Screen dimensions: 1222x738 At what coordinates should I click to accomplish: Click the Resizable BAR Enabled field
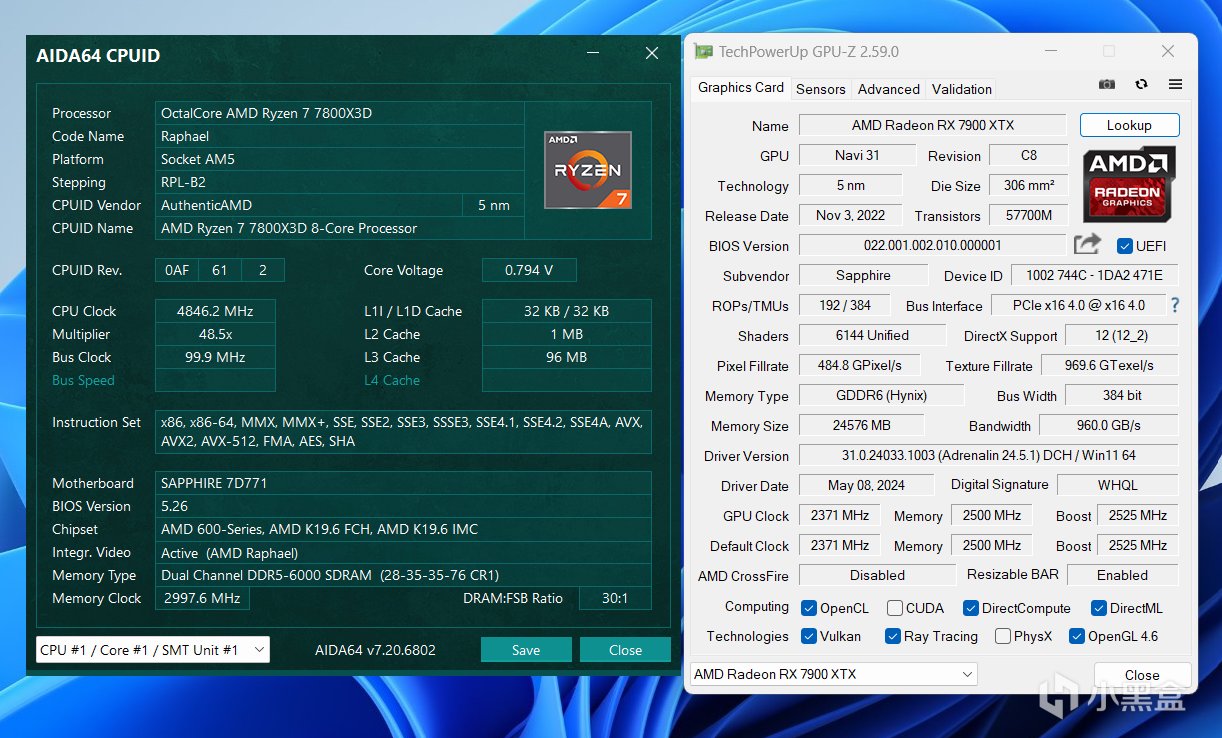1122,575
